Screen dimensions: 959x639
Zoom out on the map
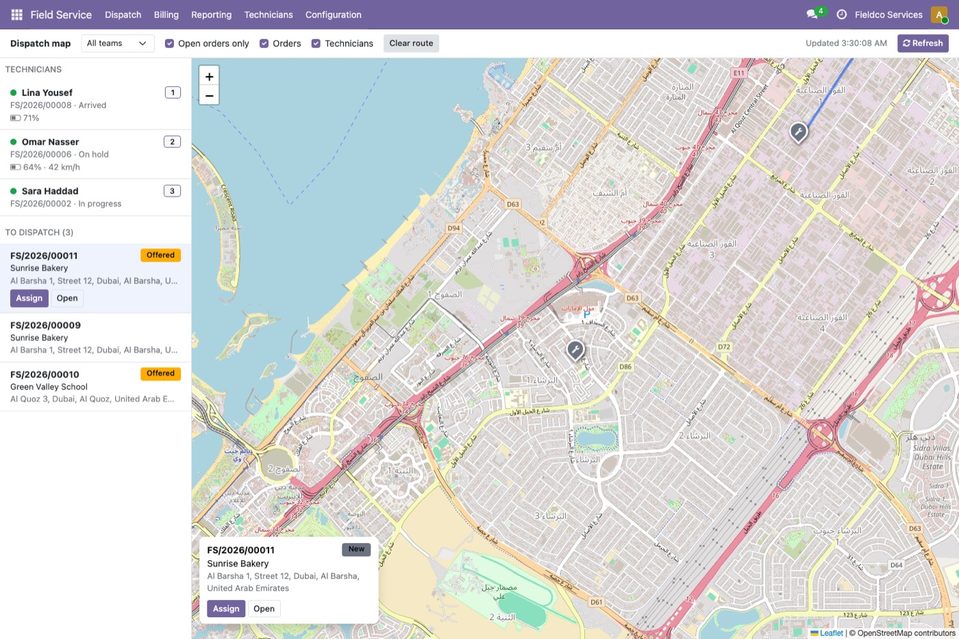209,95
